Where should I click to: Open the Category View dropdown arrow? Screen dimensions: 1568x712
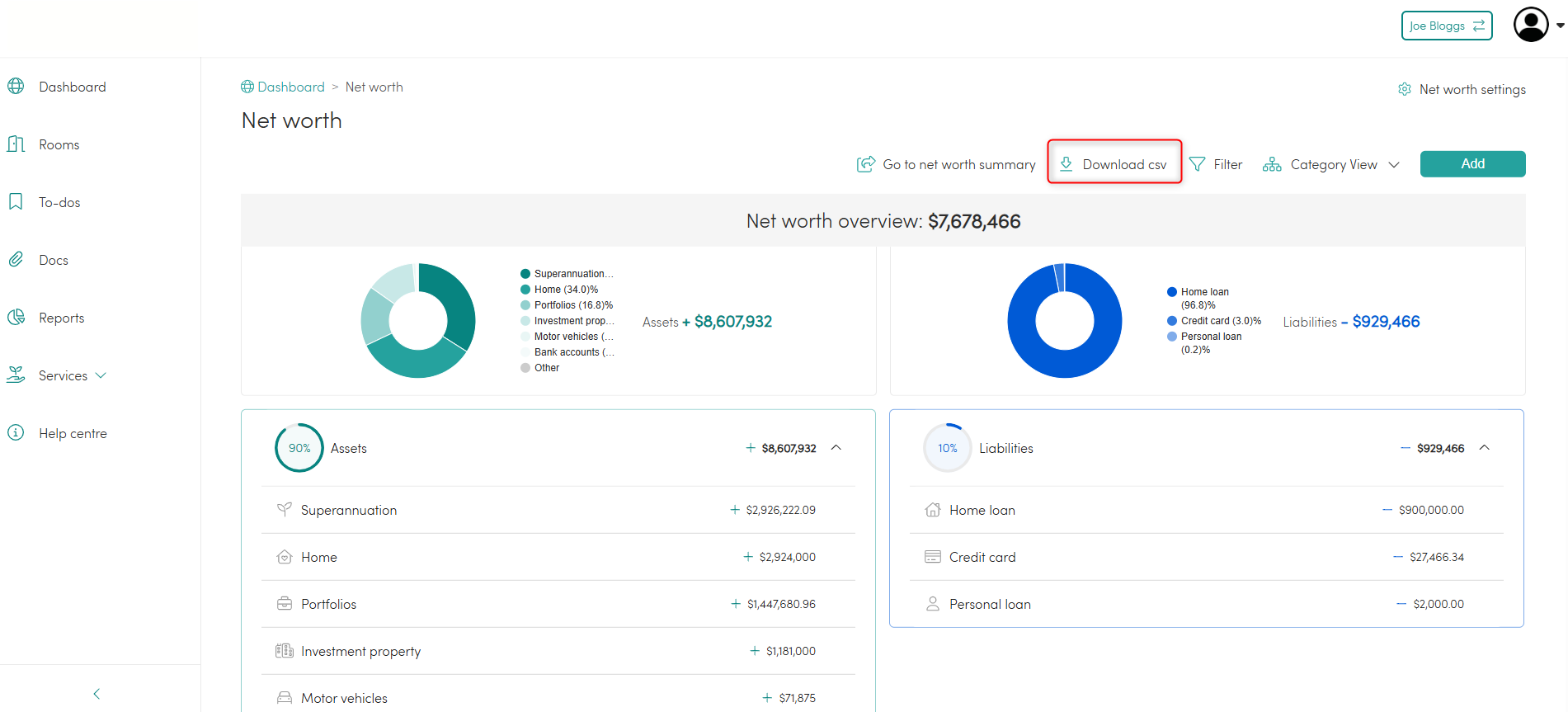click(1394, 164)
